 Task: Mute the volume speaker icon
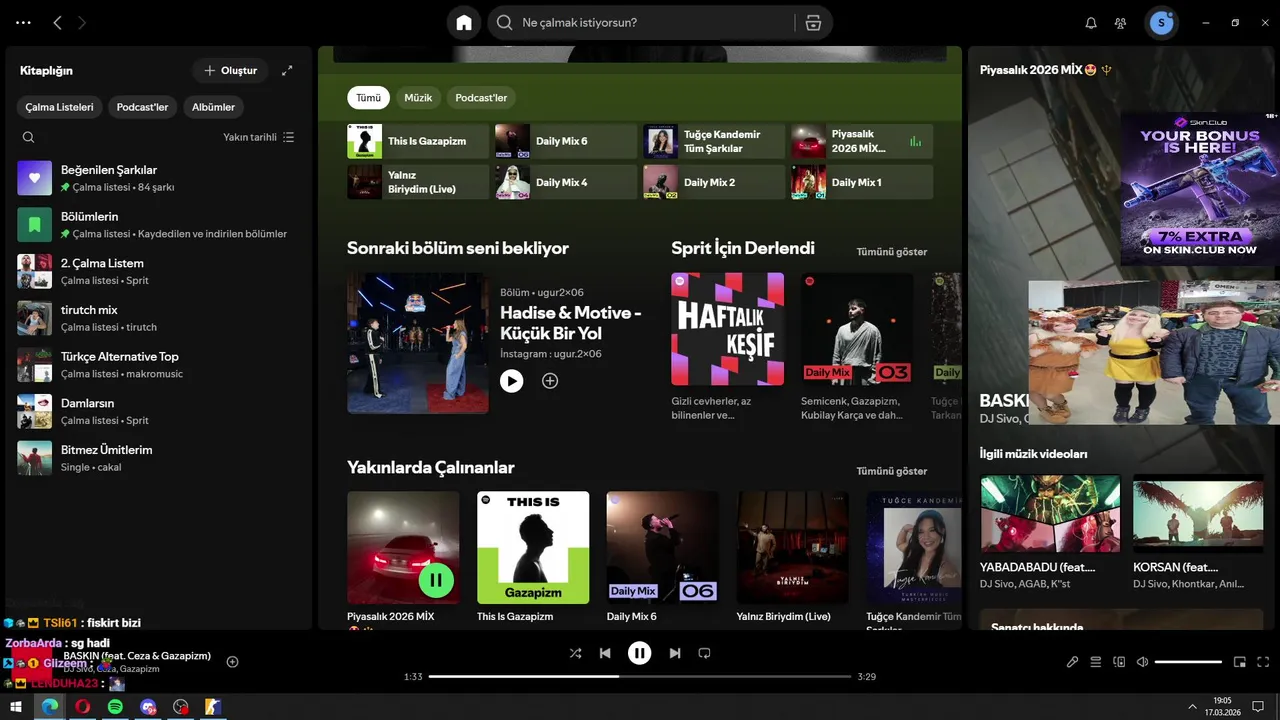pos(1142,662)
